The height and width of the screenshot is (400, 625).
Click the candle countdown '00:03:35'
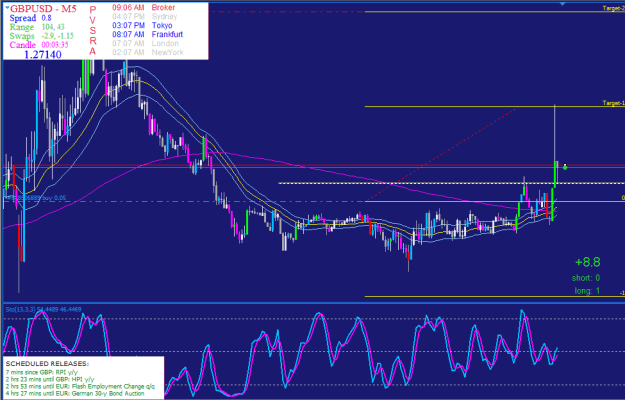click(55, 45)
